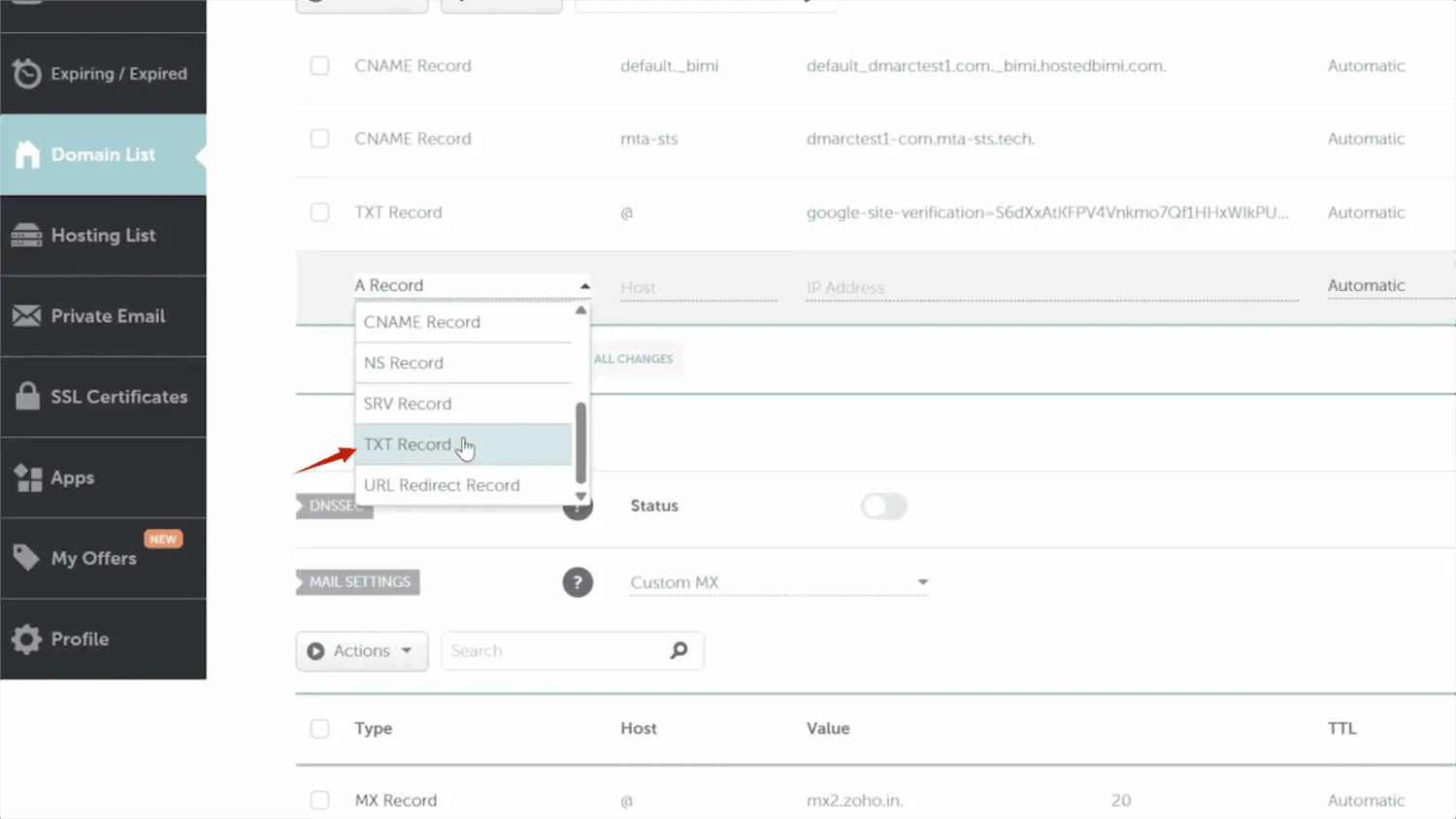Open Private Email in the sidebar
Viewport: 1456px width, 819px height.
pos(103,315)
